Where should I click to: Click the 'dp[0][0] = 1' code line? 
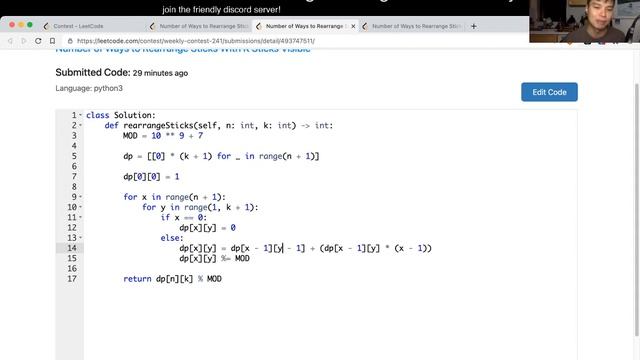[x=151, y=177]
